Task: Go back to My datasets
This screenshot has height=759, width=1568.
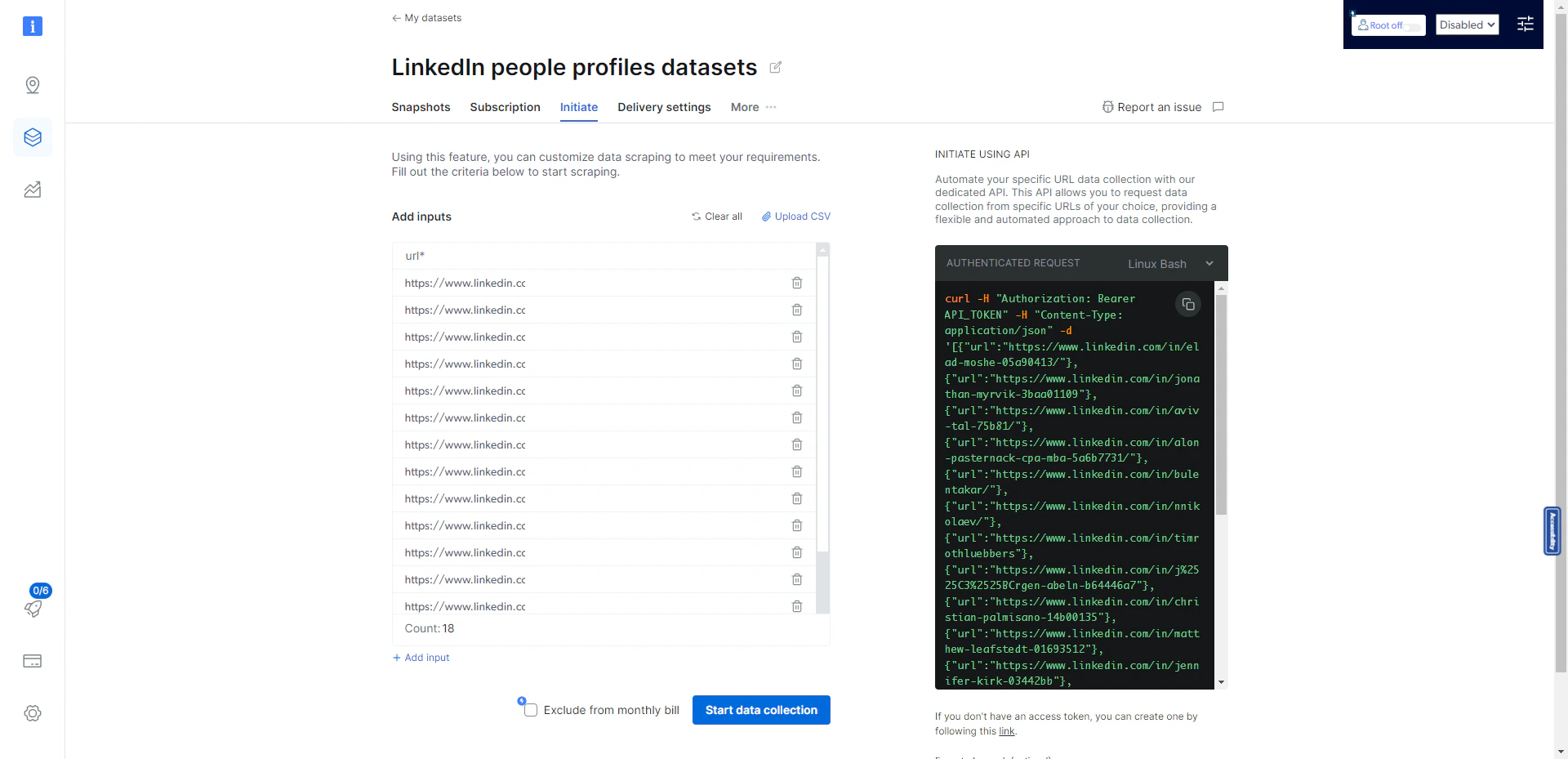Action: [426, 18]
